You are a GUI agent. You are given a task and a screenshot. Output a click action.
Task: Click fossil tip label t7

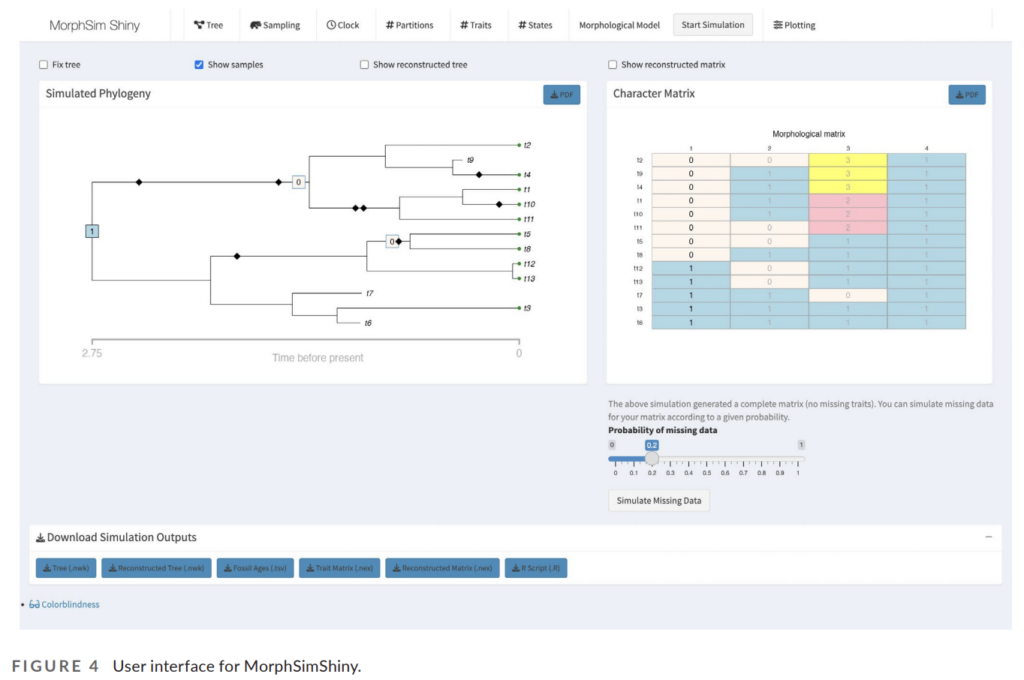click(x=370, y=293)
